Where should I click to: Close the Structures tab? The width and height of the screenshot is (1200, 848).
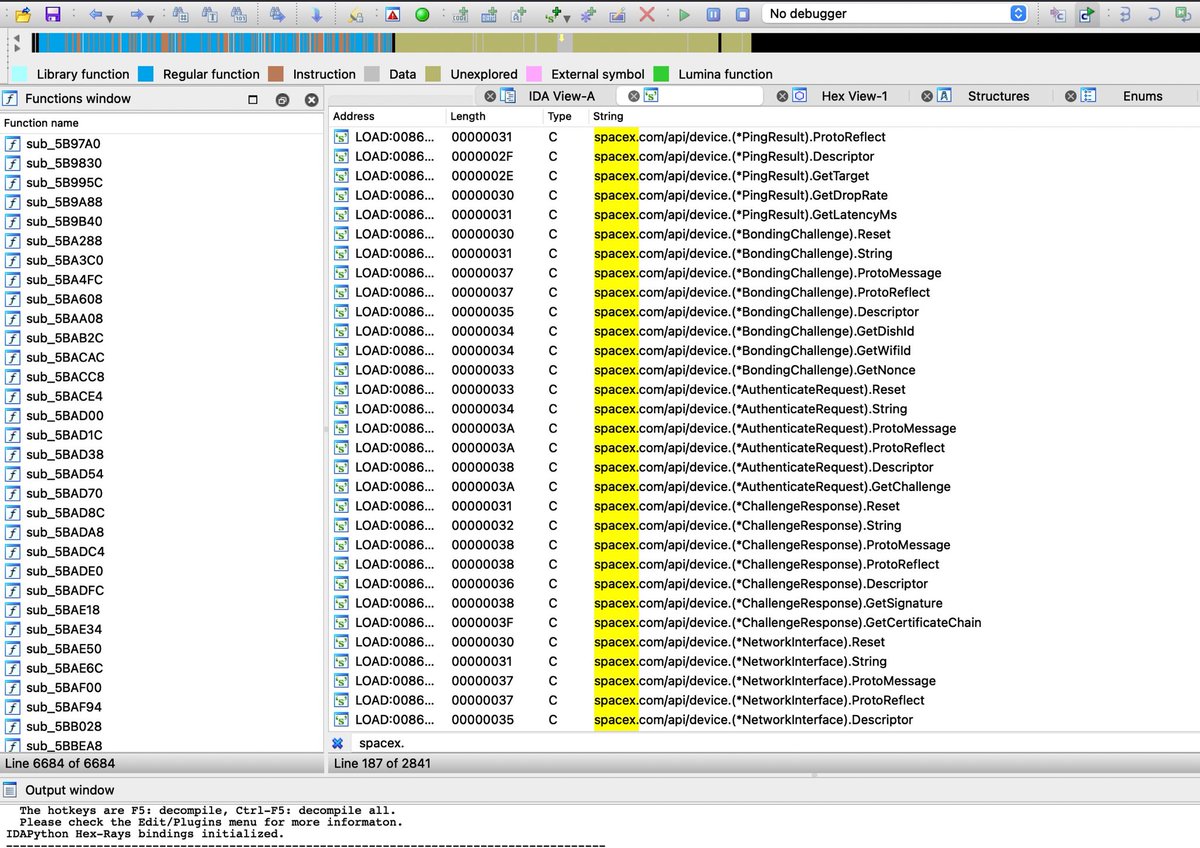coord(928,96)
